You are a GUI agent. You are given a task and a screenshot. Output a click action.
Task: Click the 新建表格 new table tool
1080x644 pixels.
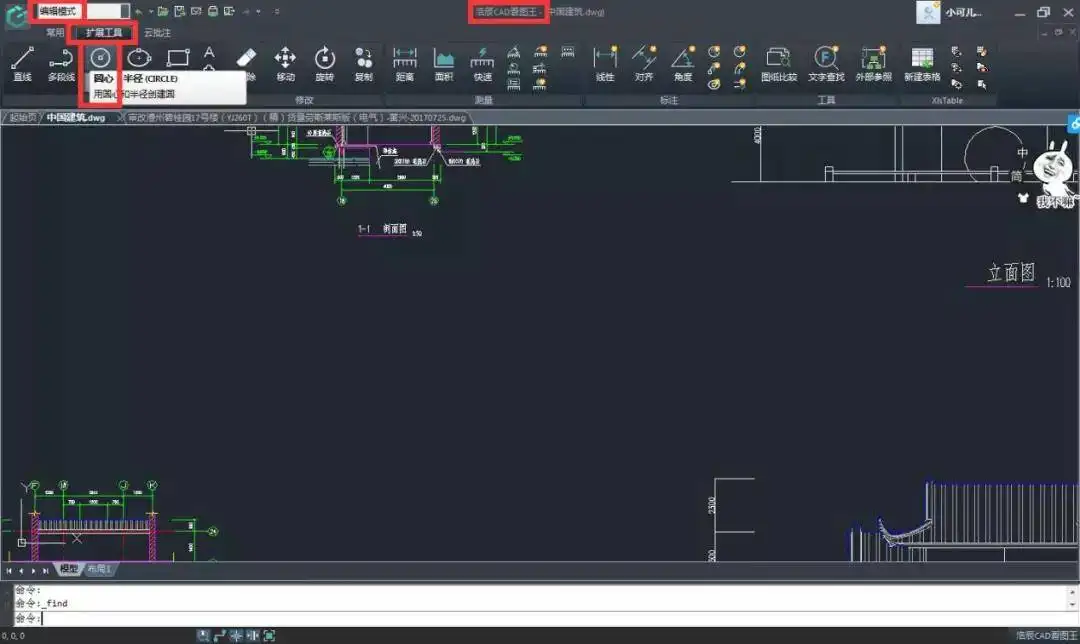point(922,63)
